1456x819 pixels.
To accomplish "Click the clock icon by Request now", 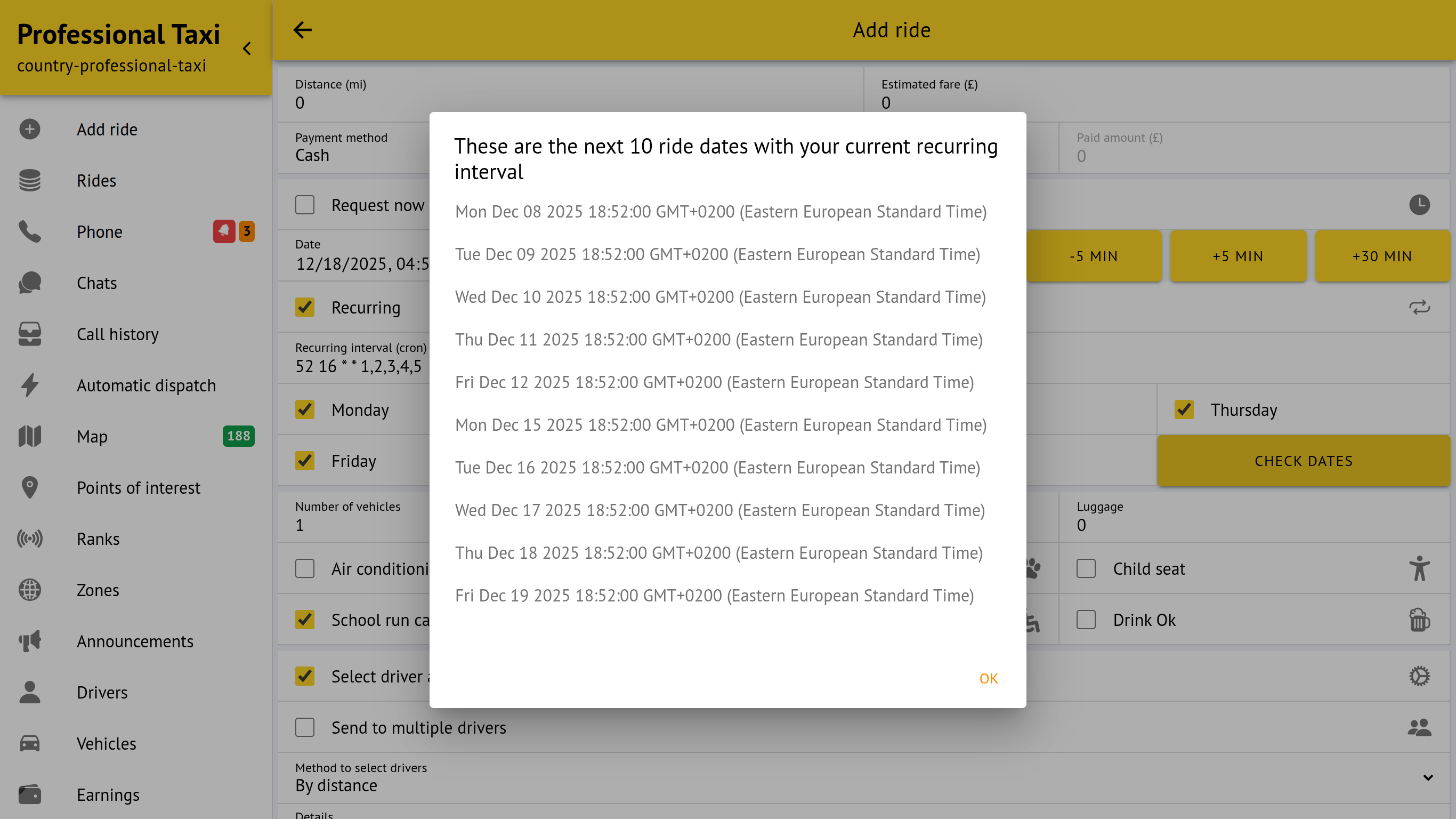I will (x=1419, y=205).
